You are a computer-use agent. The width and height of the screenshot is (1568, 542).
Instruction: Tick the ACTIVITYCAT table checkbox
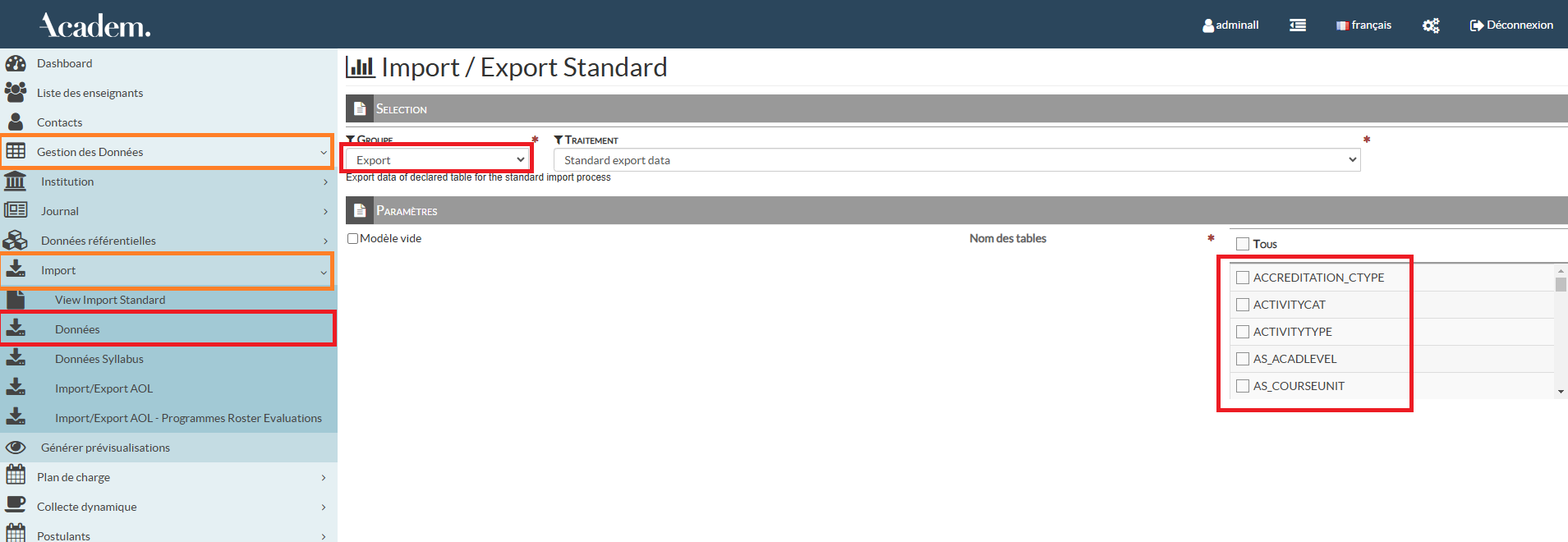pos(1243,305)
